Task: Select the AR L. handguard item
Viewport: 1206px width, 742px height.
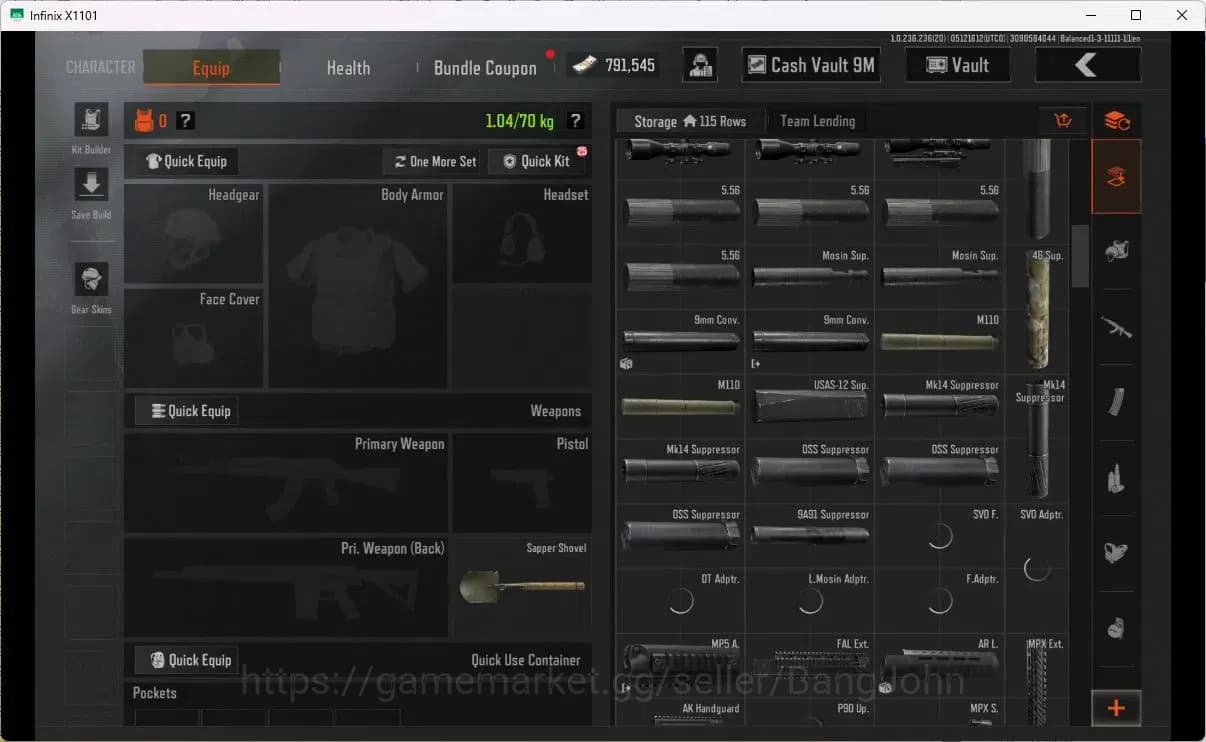Action: tap(939, 664)
